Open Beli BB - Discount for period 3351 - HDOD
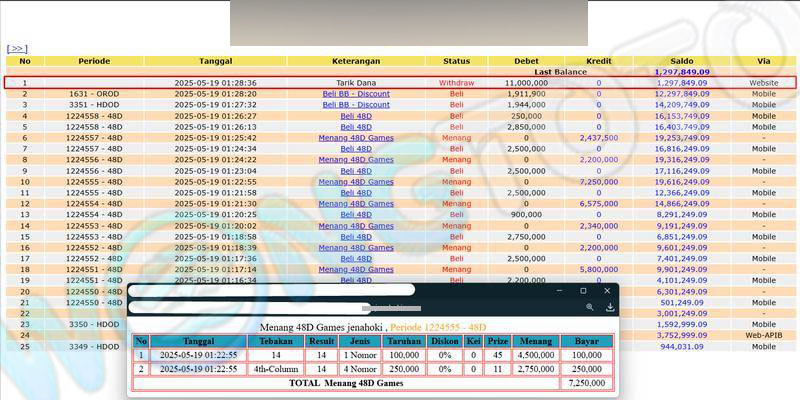 356,105
